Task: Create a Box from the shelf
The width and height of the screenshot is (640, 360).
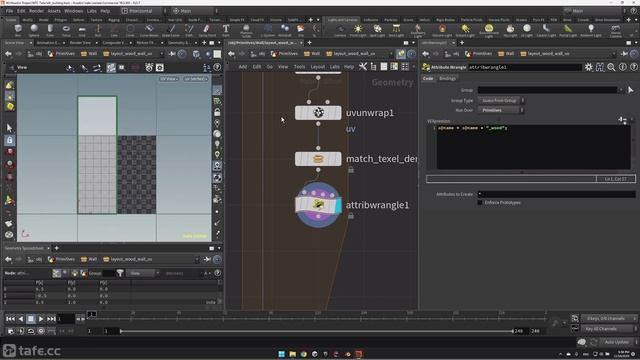Action: 18,30
